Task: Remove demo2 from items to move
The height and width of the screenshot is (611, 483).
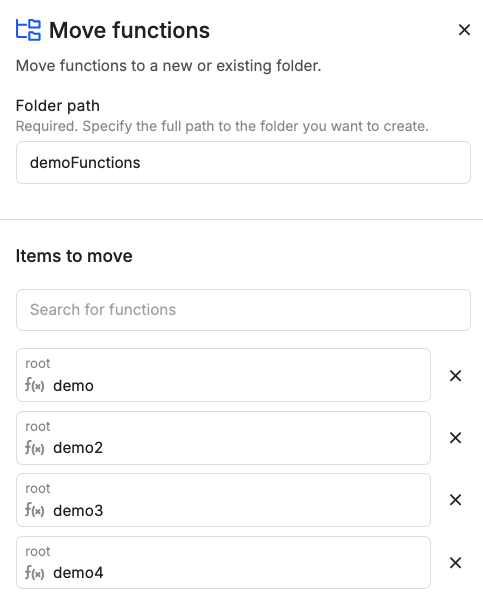Action: pos(455,438)
